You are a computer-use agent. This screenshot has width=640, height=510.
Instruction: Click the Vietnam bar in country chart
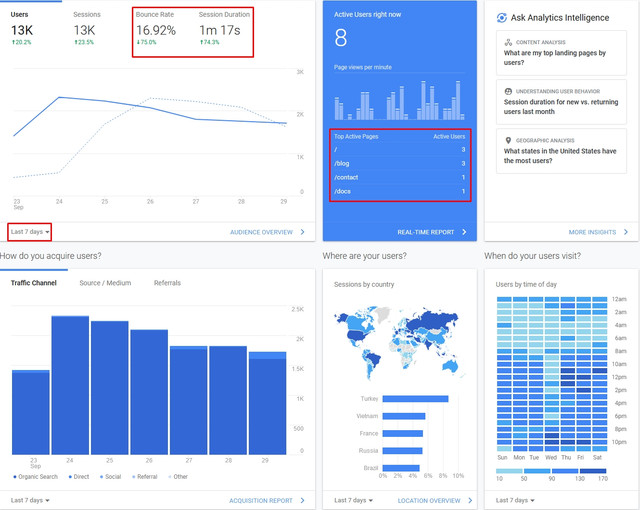pyautogui.click(x=404, y=416)
